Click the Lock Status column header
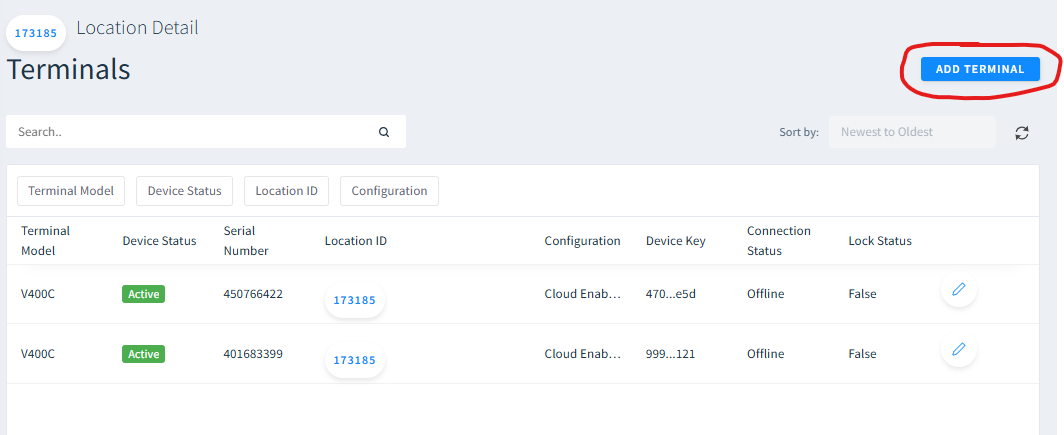The width and height of the screenshot is (1064, 435). pos(880,241)
